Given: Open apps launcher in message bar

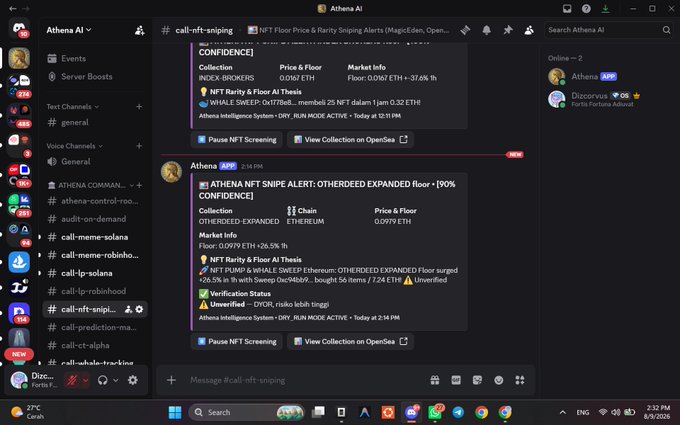Looking at the screenshot, I should click(520, 380).
